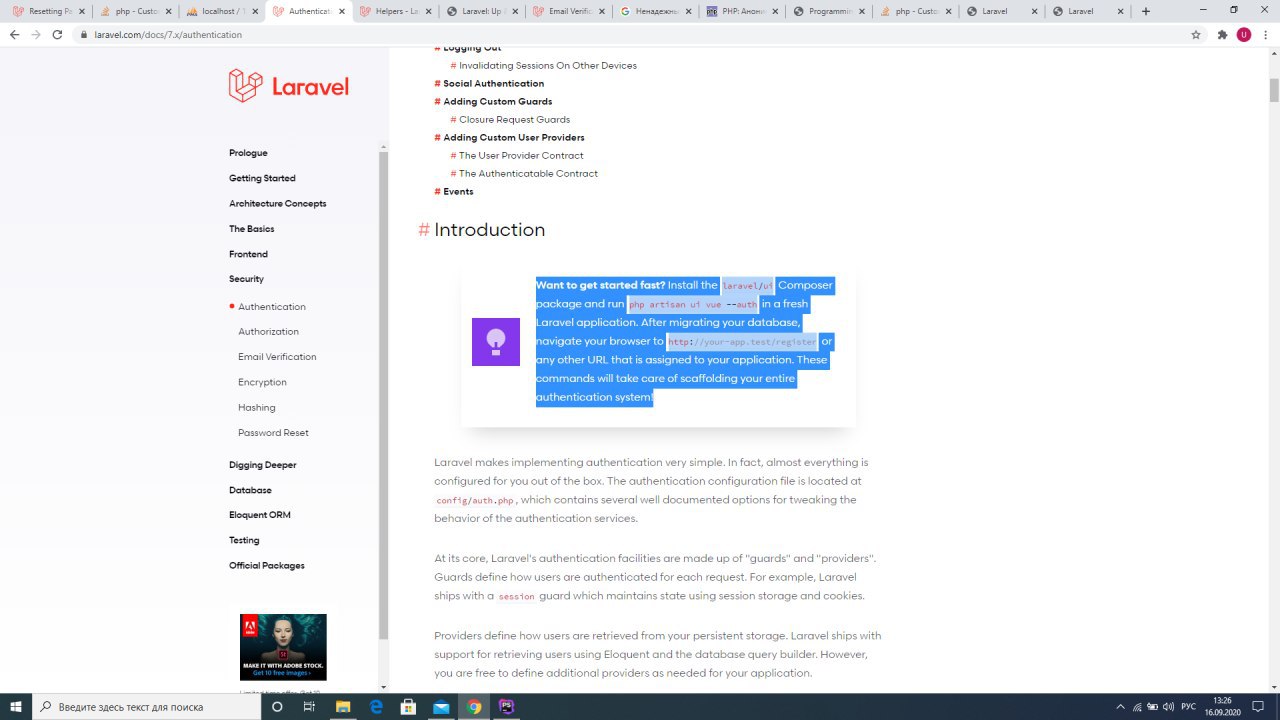
Task: Show hidden system tray icons
Action: (1120, 706)
